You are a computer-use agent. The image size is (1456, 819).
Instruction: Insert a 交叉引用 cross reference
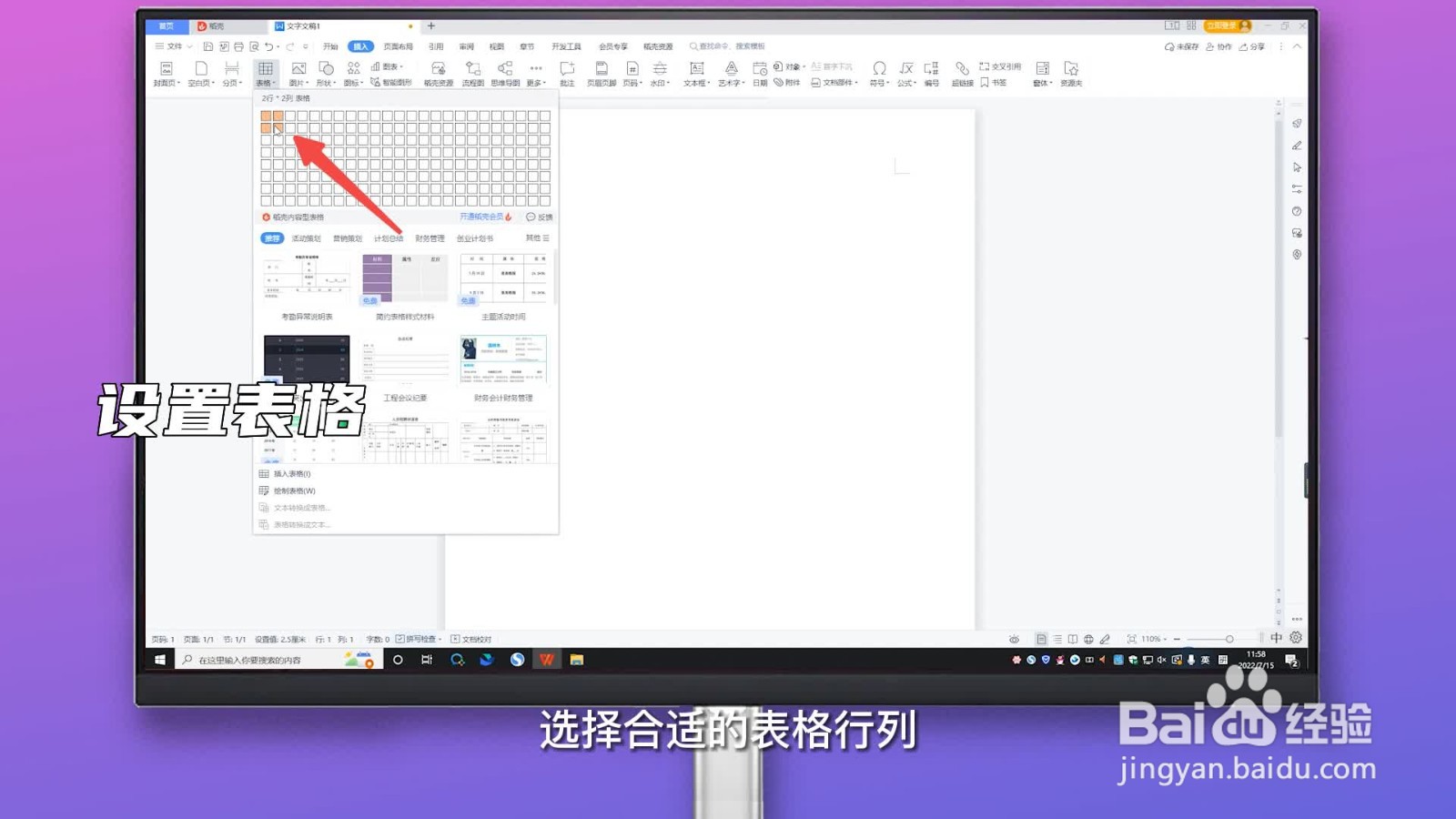click(1000, 66)
